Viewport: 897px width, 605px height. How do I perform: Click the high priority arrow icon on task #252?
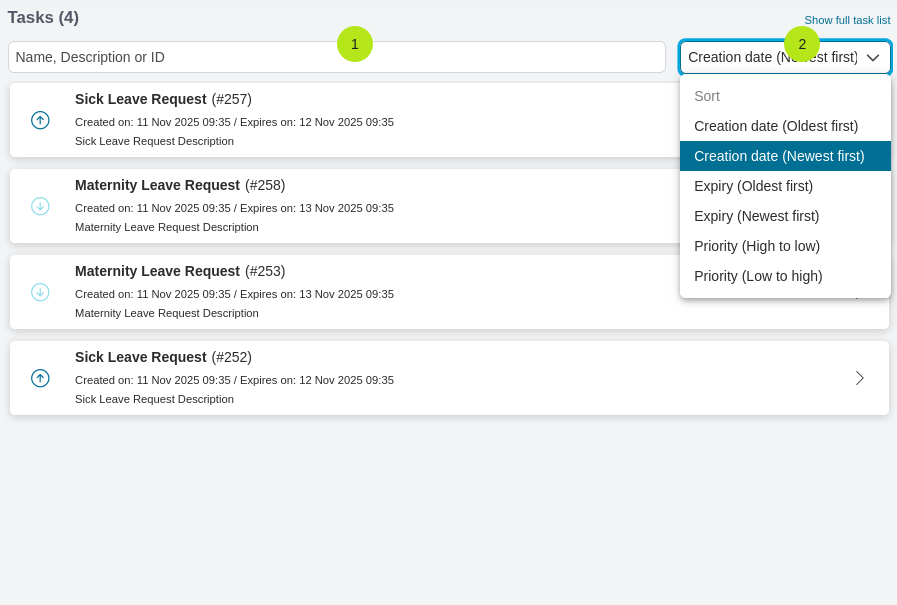[x=40, y=378]
